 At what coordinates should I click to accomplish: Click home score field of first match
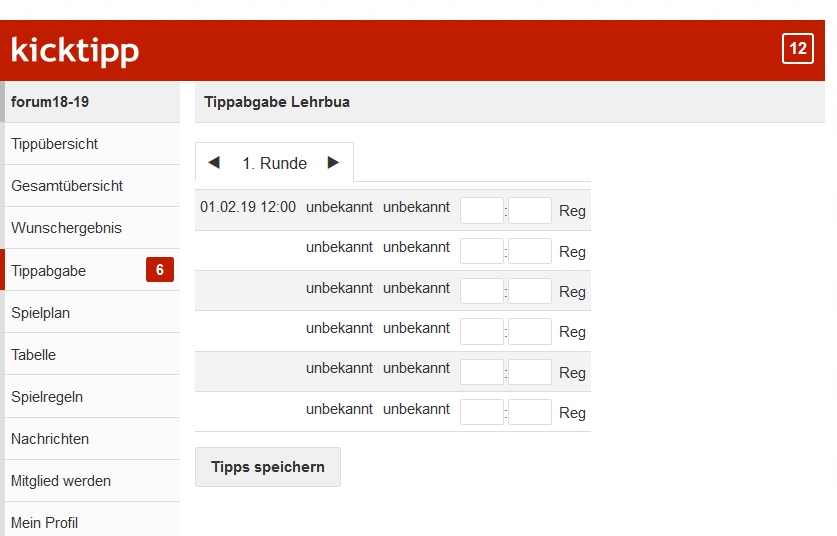481,210
